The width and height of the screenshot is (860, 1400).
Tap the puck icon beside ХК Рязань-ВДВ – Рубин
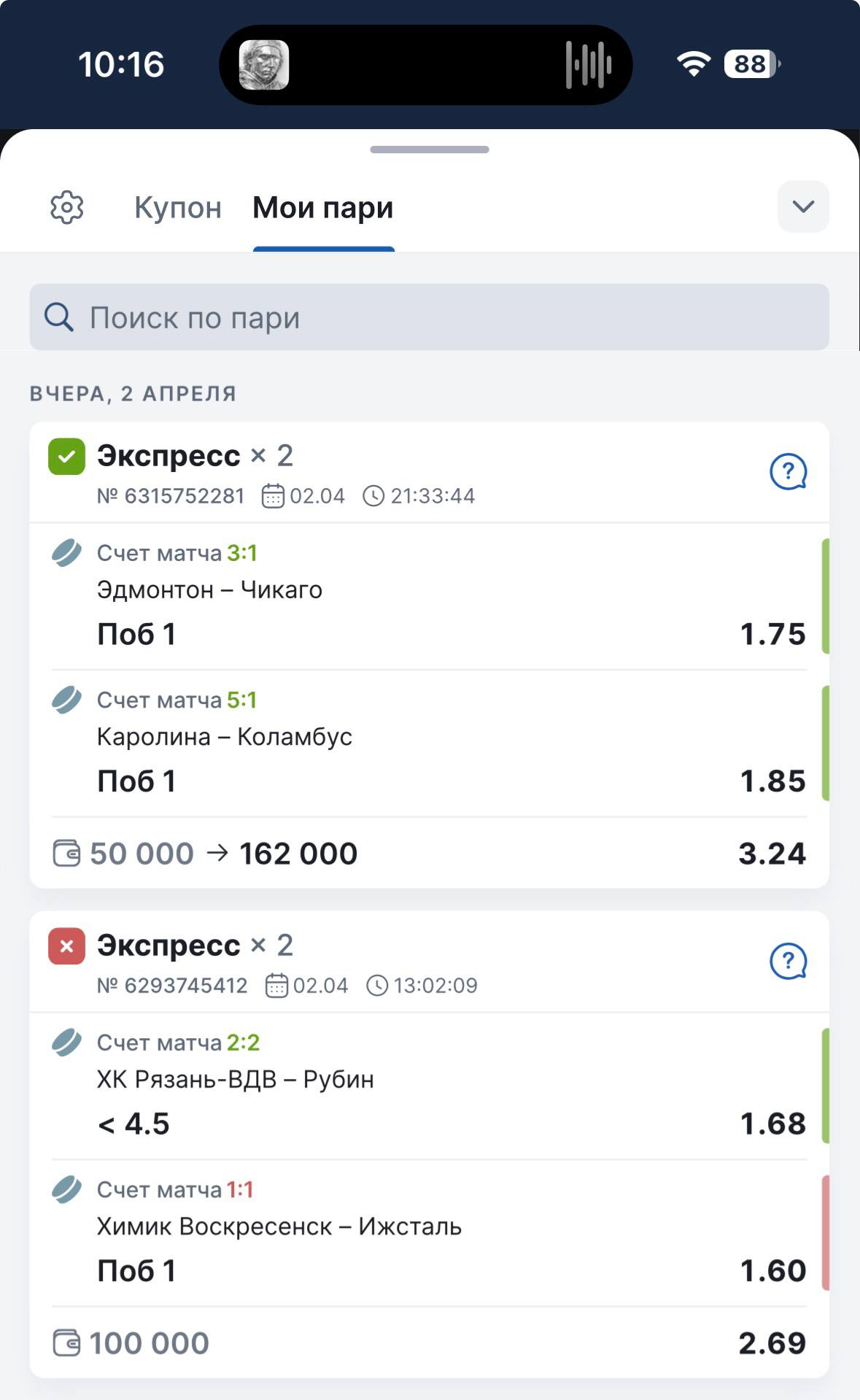66,1043
